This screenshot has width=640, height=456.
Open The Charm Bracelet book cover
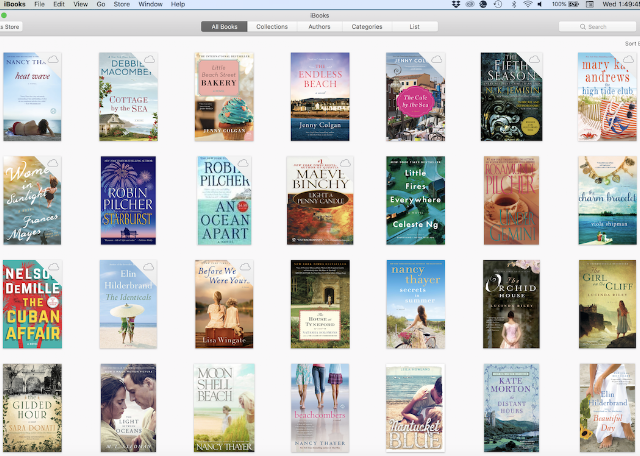[607, 200]
